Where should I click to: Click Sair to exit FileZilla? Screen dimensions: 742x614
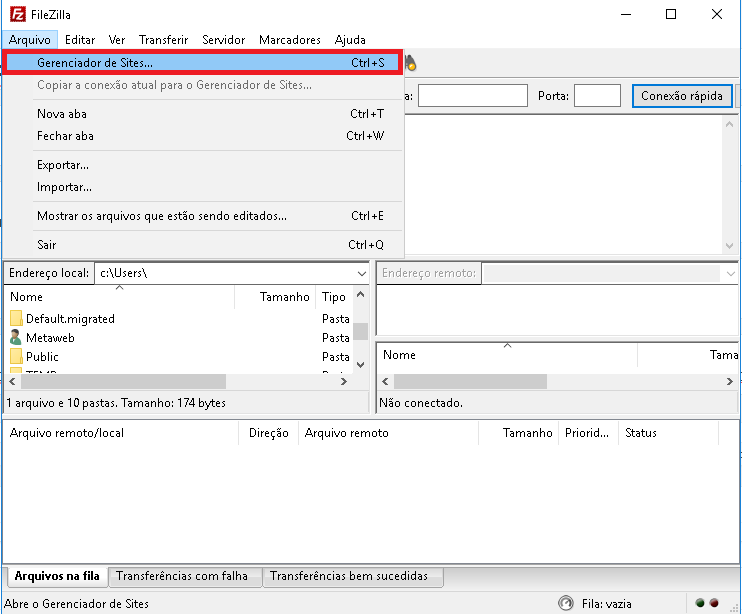pyautogui.click(x=47, y=245)
